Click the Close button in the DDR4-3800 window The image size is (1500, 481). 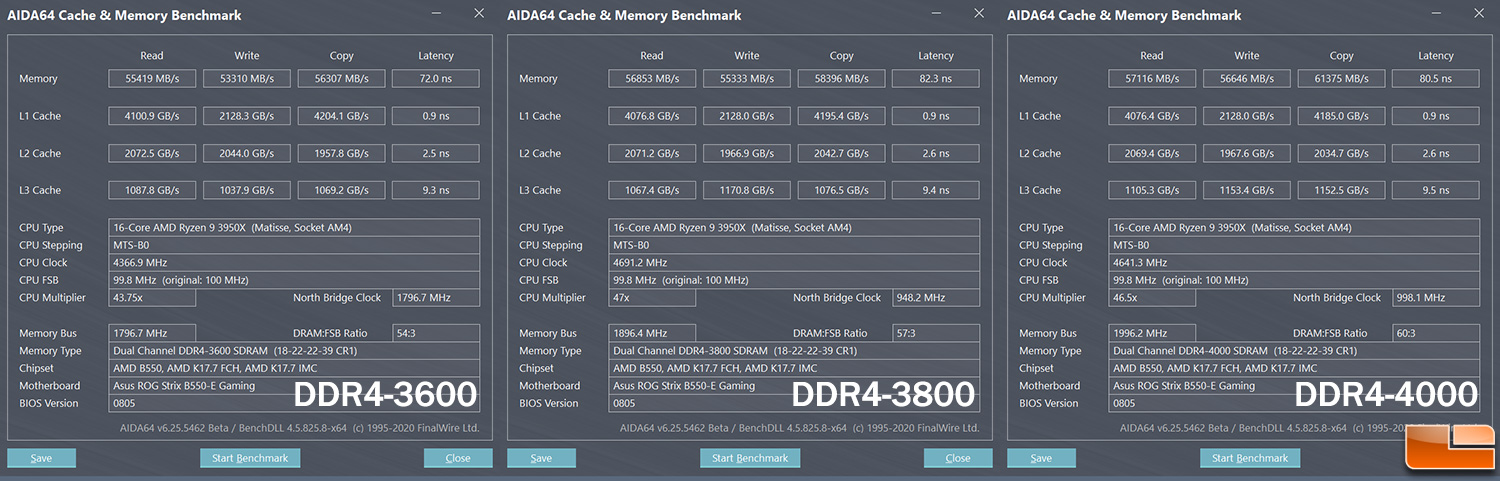pyautogui.click(x=958, y=458)
